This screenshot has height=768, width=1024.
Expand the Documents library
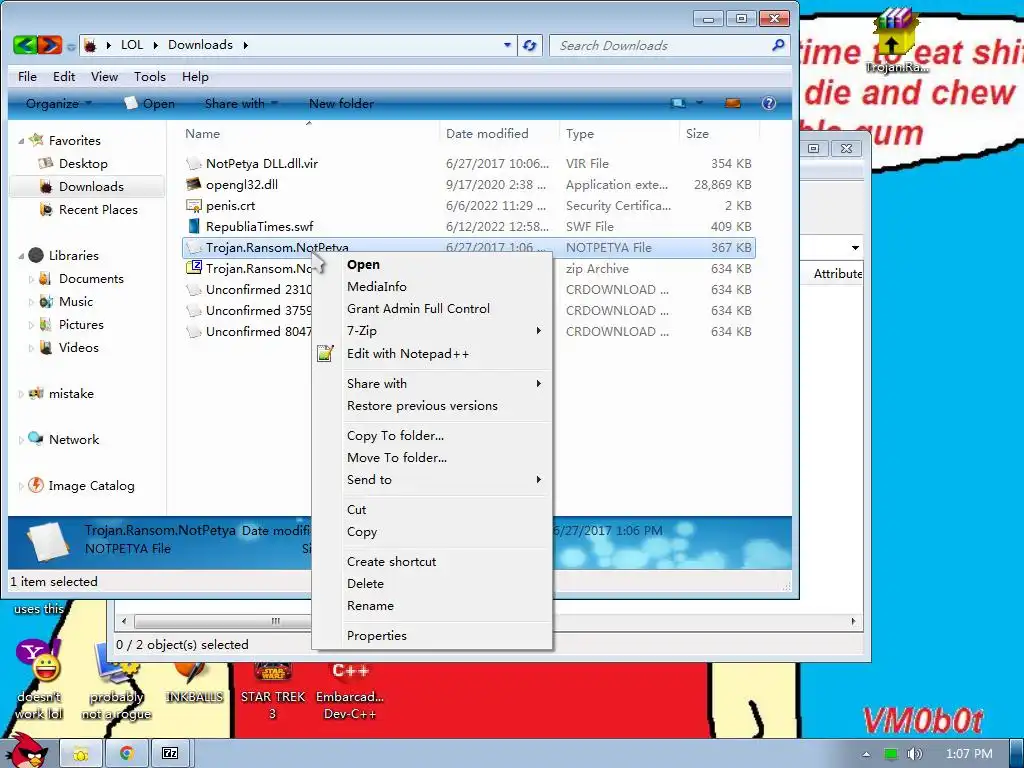pos(31,279)
